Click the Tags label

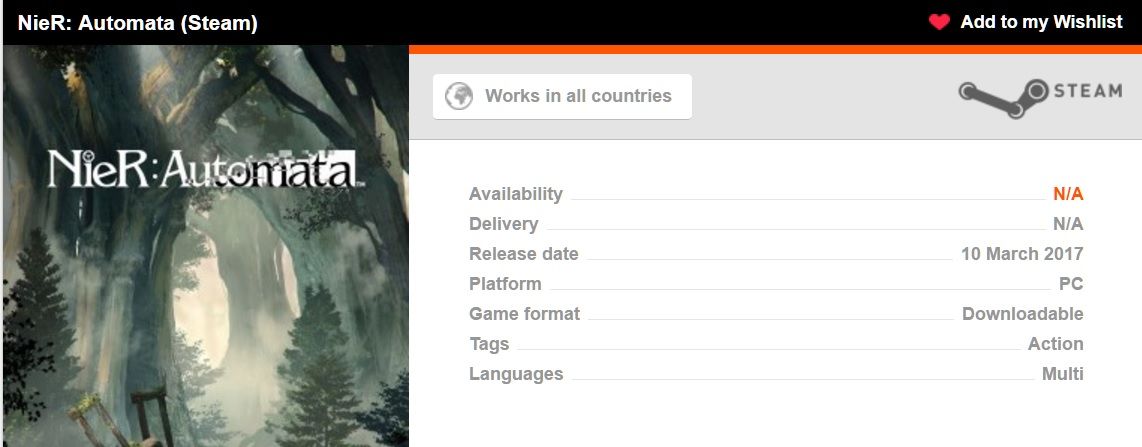tap(489, 344)
